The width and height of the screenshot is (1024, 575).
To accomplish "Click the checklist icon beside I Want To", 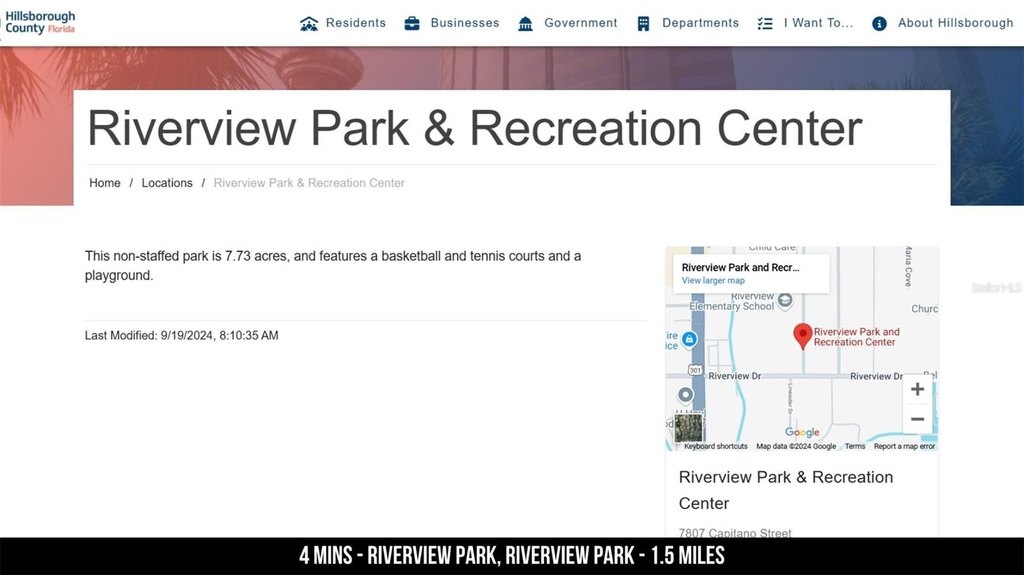I will tap(765, 23).
